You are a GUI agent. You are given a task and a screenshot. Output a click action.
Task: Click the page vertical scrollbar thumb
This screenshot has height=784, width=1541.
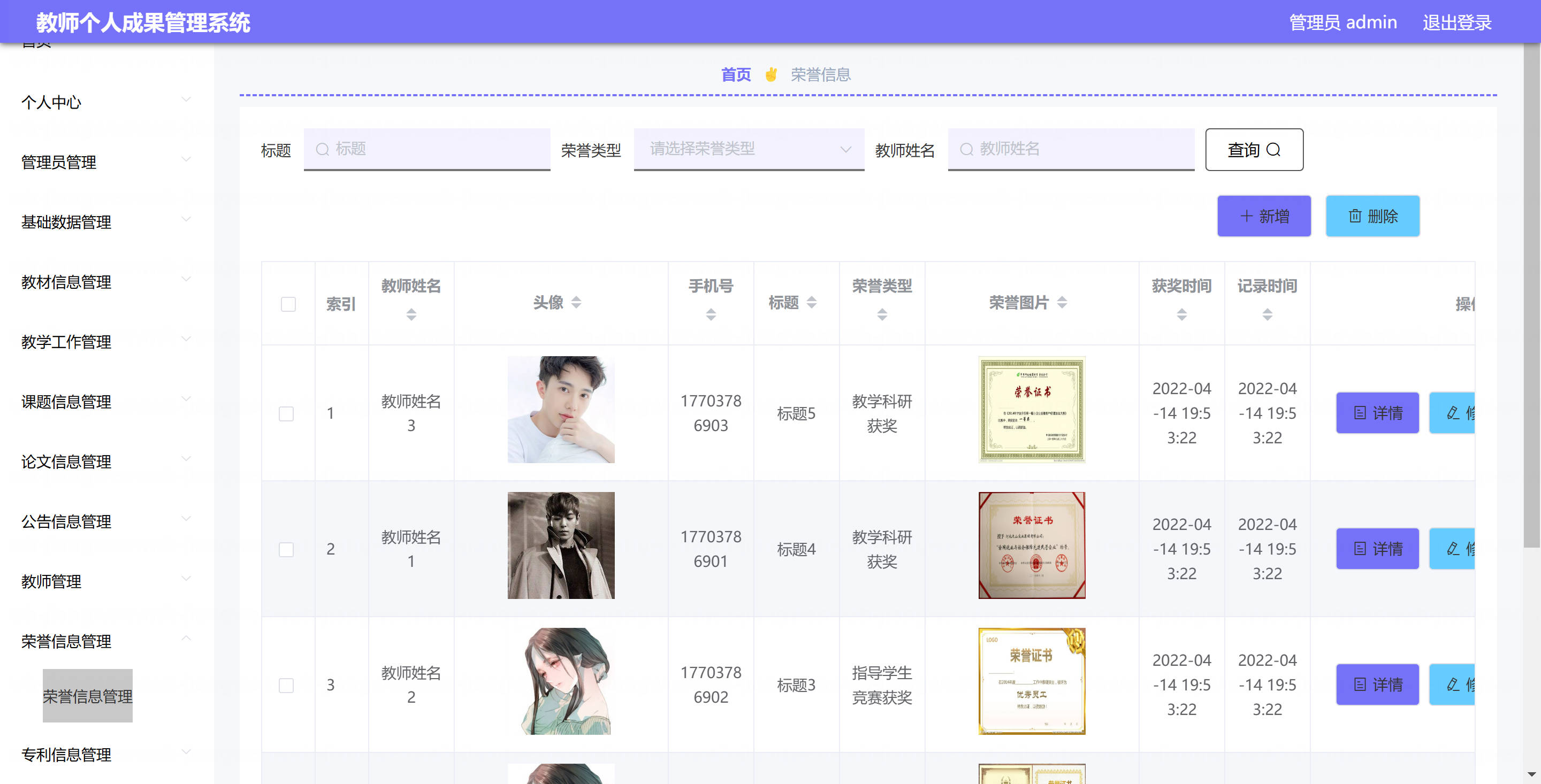[x=1531, y=295]
